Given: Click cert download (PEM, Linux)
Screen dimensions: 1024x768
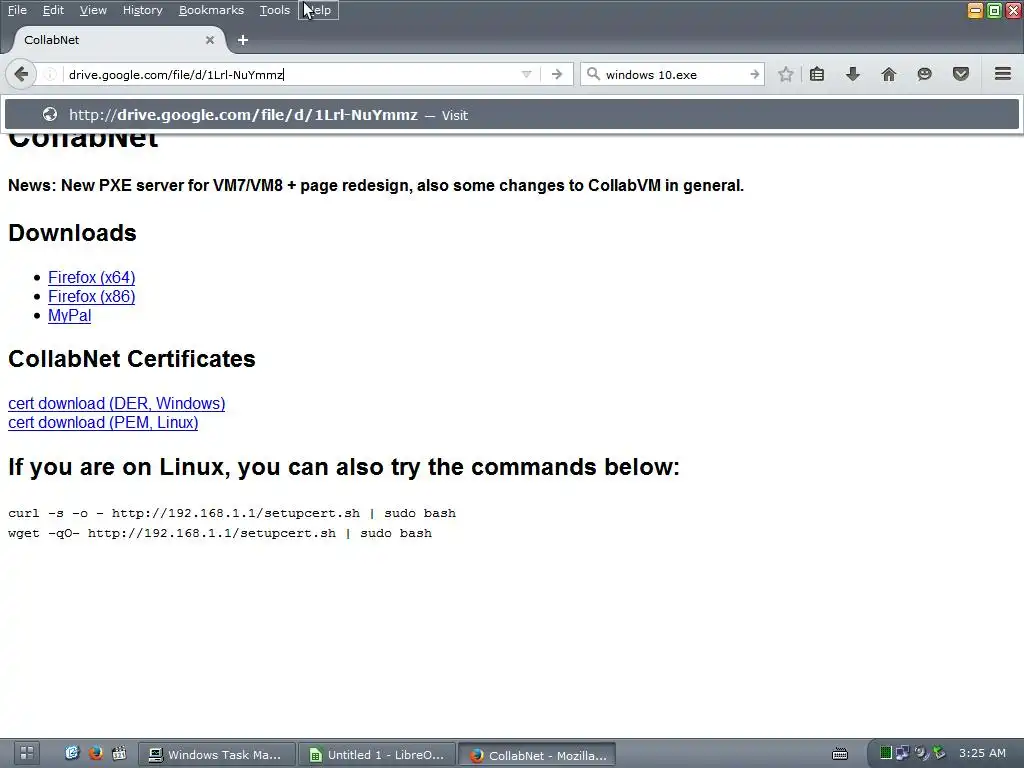Looking at the screenshot, I should click(103, 423).
